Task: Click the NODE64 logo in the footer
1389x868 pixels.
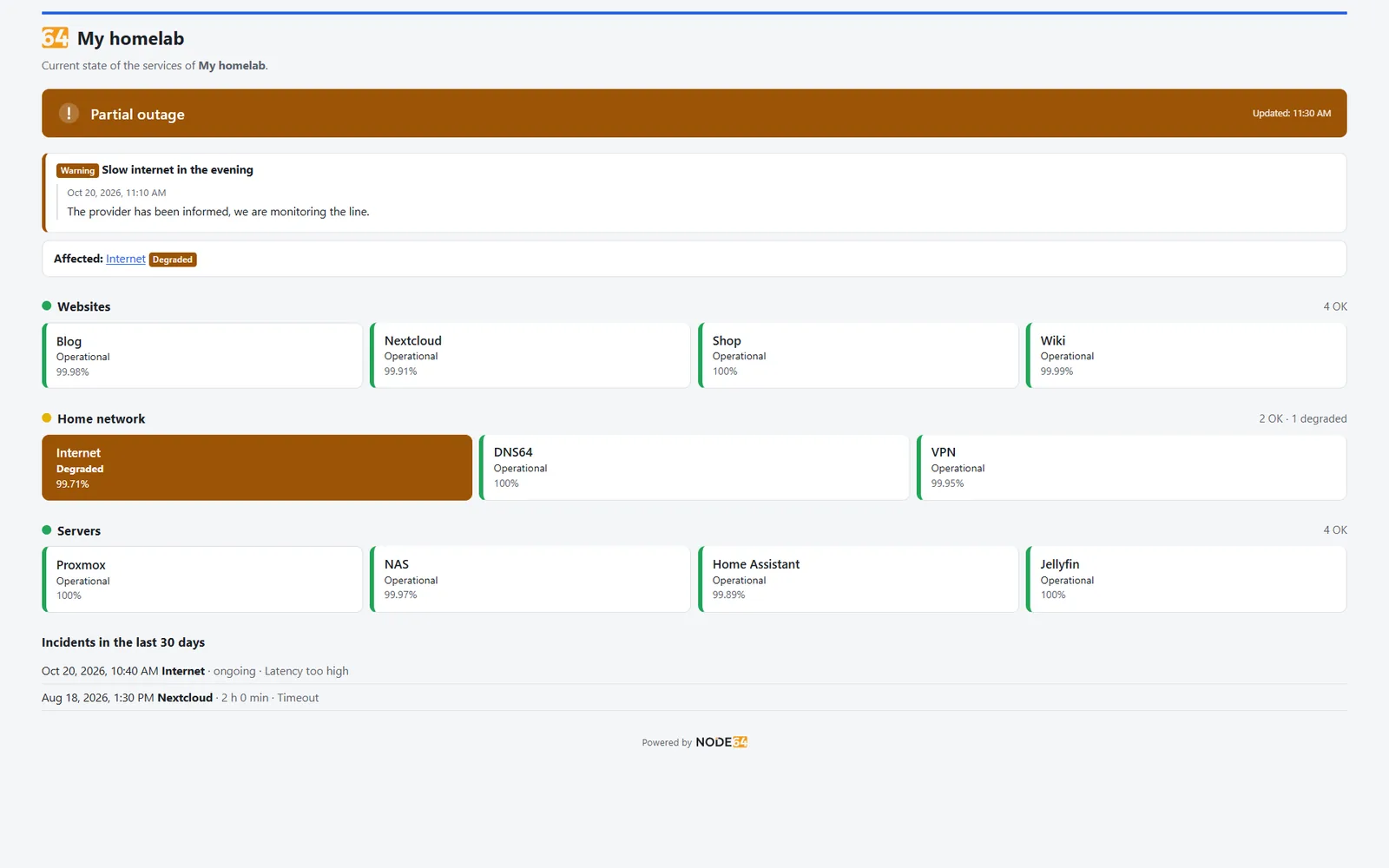Action: (721, 742)
